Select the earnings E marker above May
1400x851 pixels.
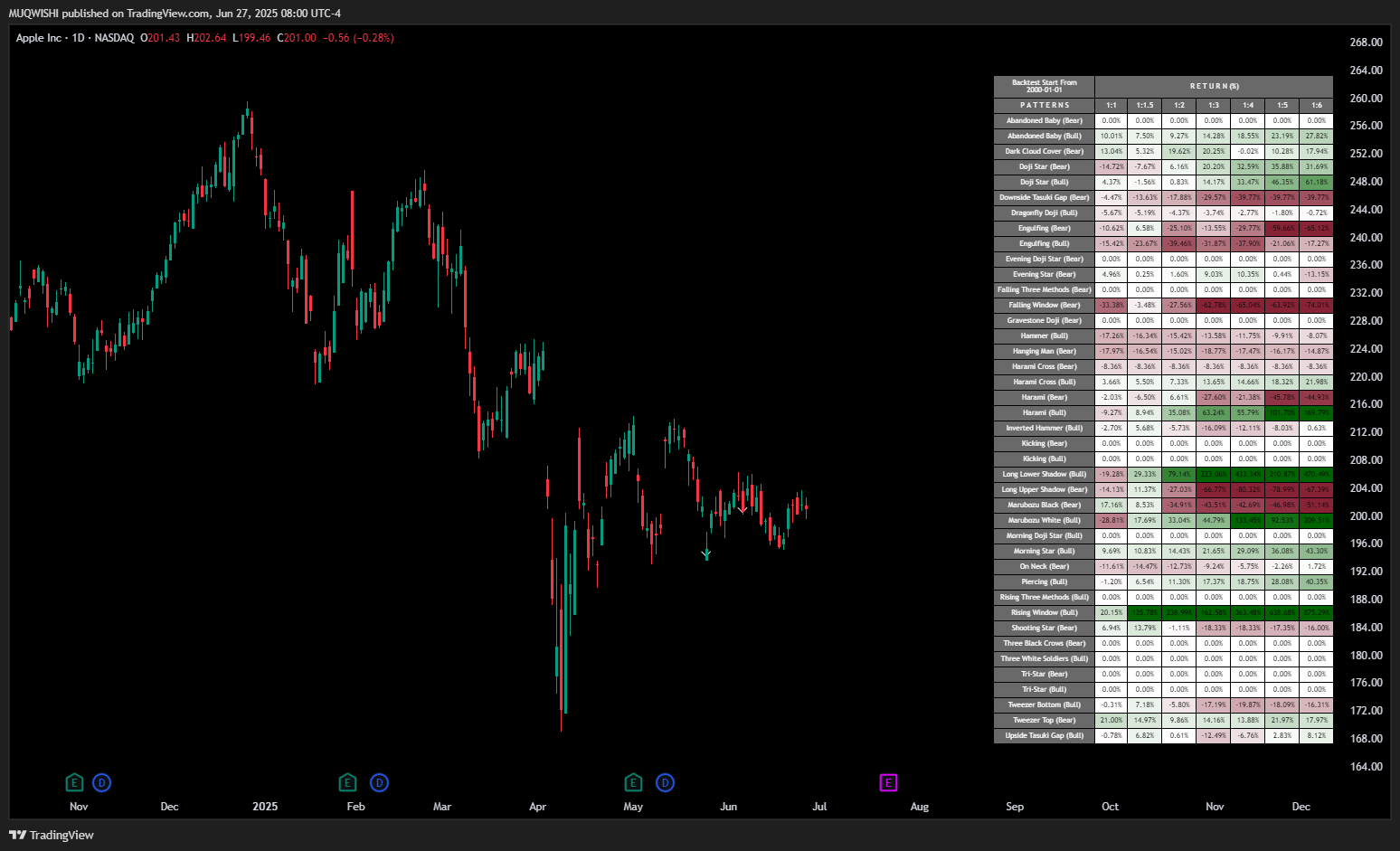[x=633, y=783]
